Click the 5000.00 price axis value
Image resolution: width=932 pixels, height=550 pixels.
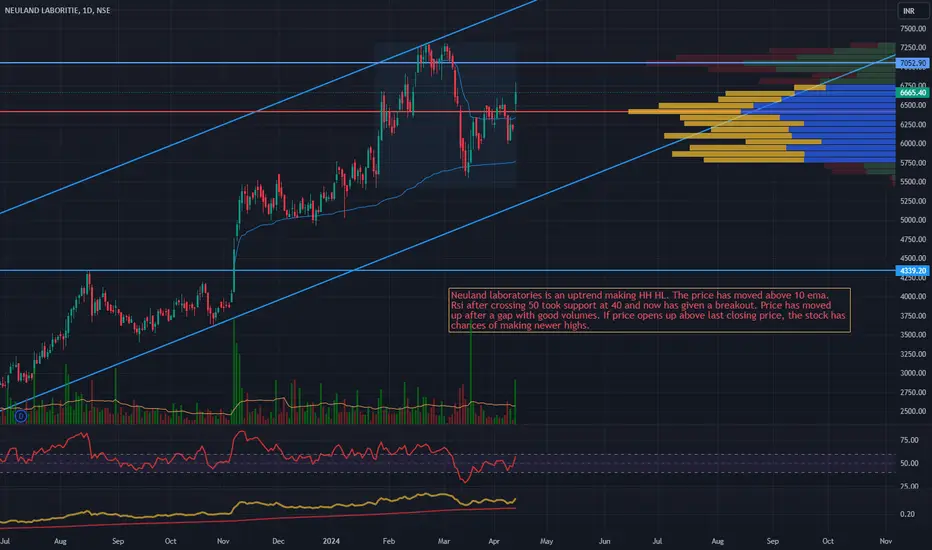(x=912, y=220)
